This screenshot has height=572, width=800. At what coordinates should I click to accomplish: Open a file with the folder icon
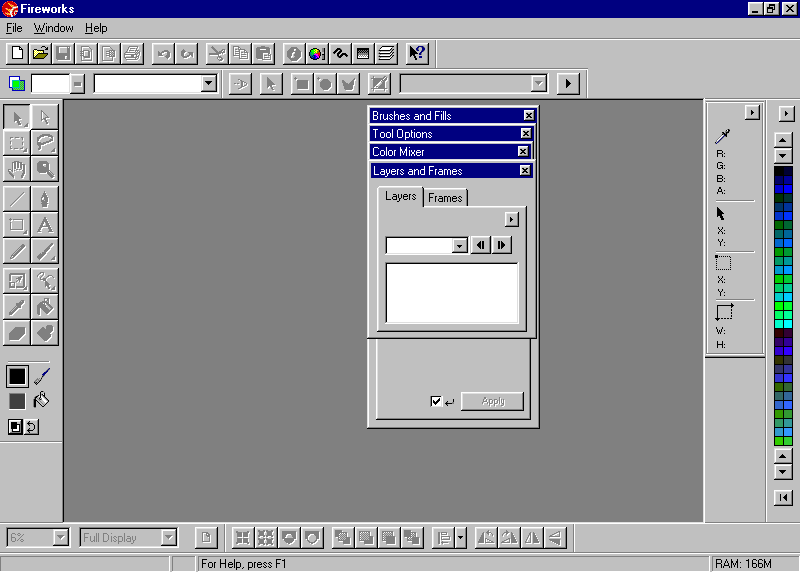coord(40,54)
